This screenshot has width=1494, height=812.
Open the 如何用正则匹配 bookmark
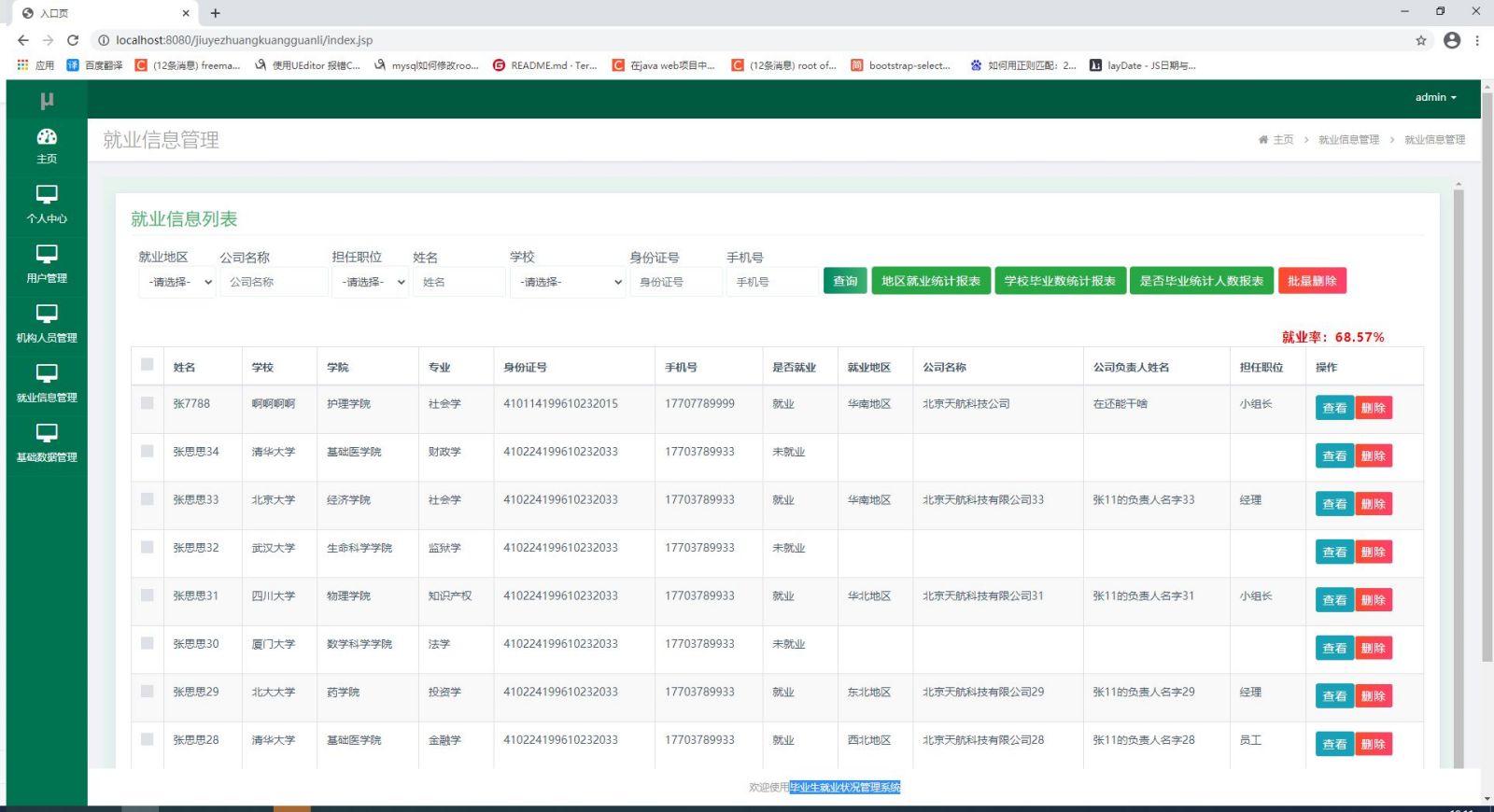[x=1022, y=65]
